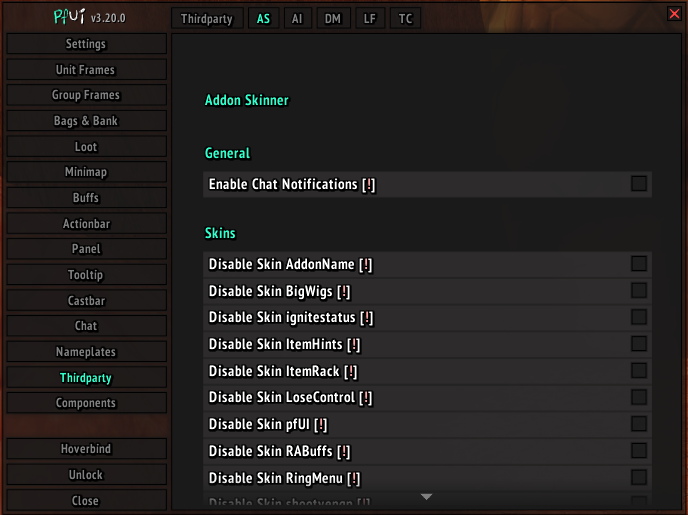
Task: Tick the Disable Skin LoseControl checkbox
Action: (x=639, y=397)
